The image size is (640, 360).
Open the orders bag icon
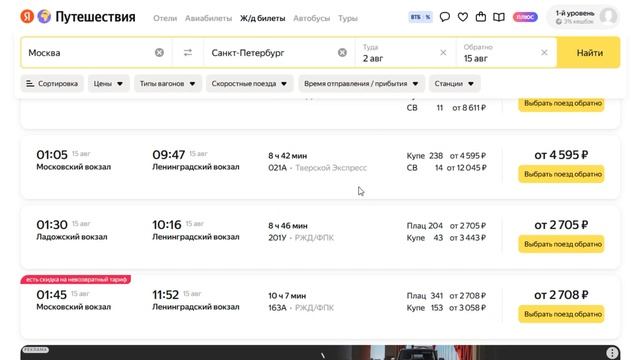click(481, 17)
